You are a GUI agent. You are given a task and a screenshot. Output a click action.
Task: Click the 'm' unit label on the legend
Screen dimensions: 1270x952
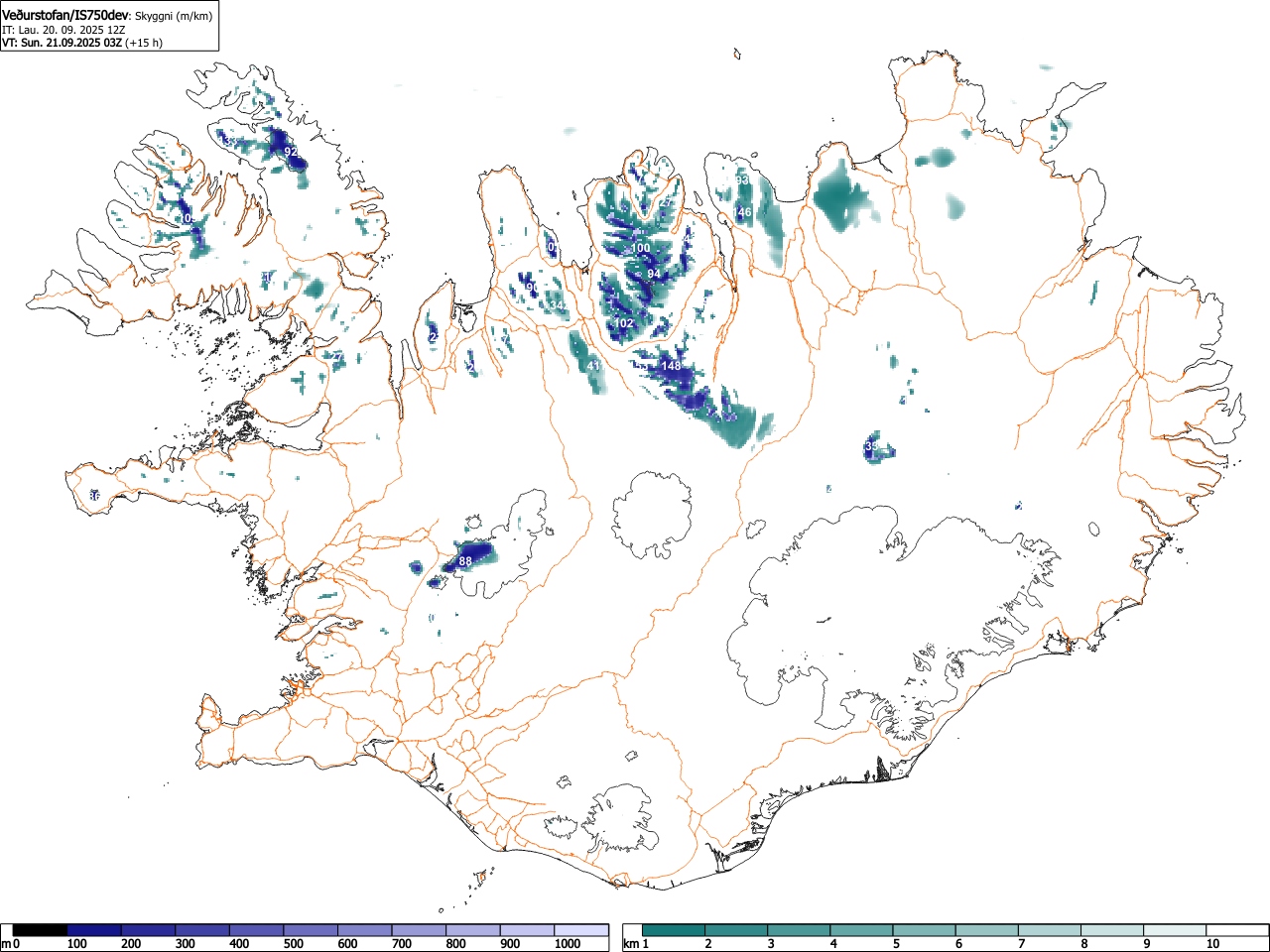(6, 944)
